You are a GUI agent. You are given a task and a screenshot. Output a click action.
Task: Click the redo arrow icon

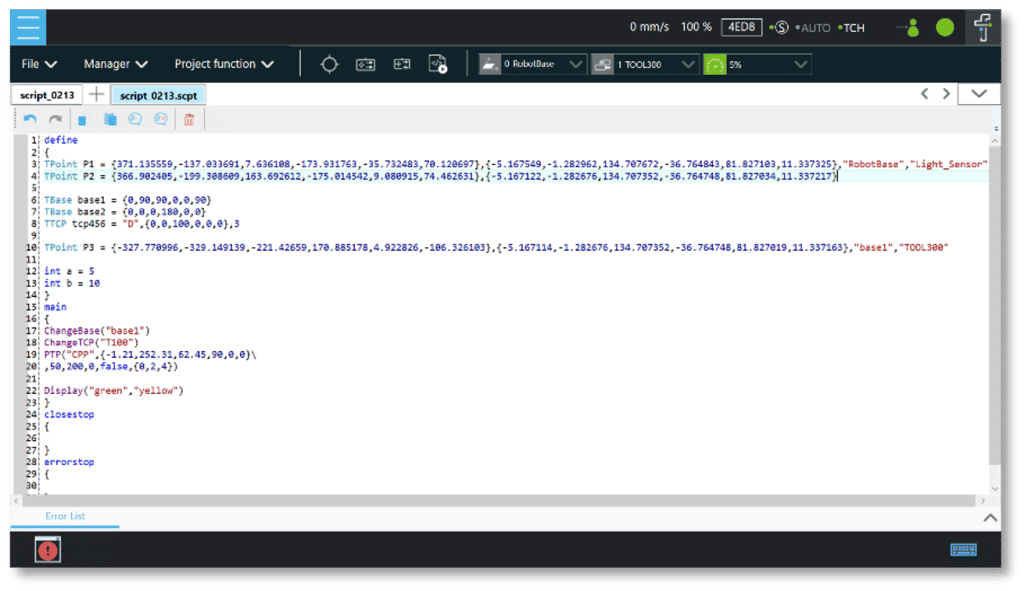click(56, 119)
